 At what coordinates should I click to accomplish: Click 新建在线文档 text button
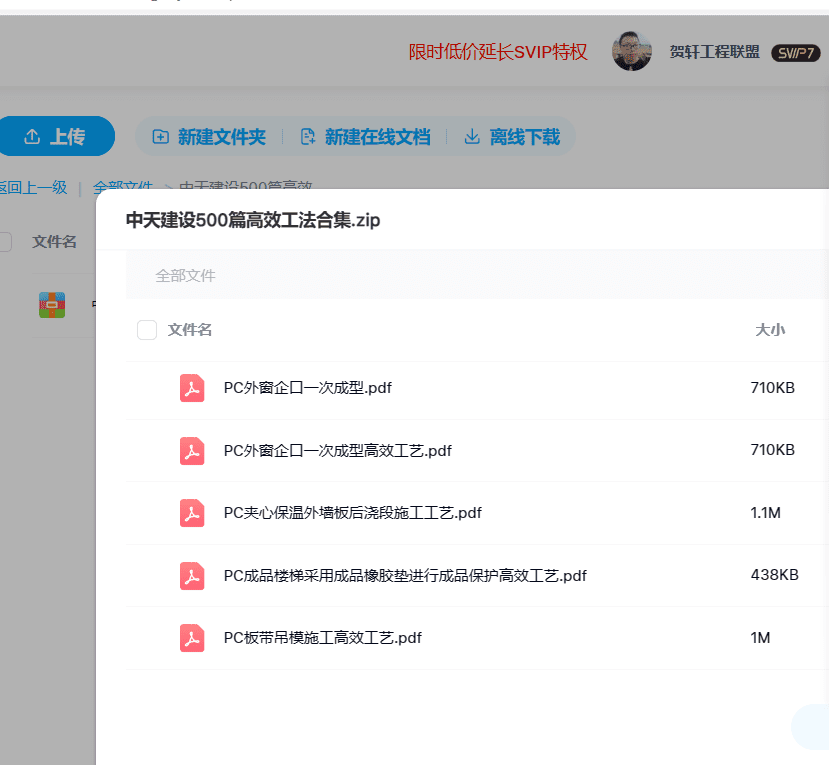click(377, 137)
